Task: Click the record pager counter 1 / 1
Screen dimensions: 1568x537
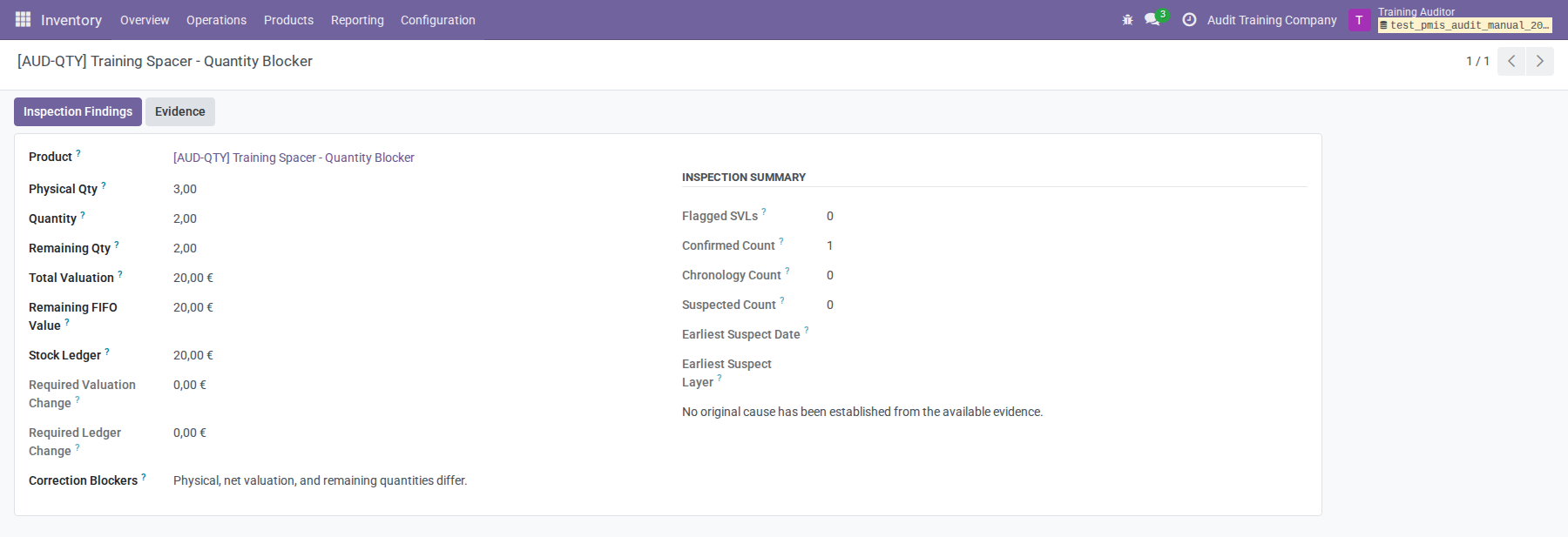Action: coord(1477,61)
